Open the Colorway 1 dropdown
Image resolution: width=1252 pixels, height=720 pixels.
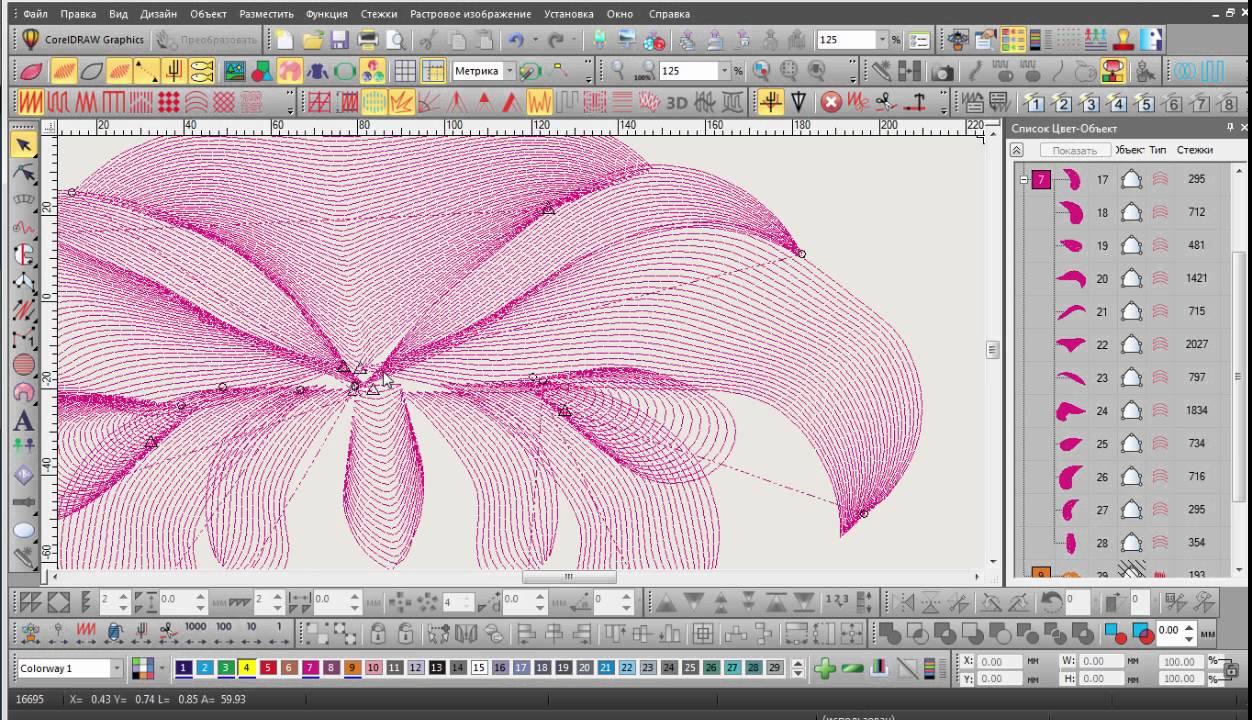click(x=118, y=668)
